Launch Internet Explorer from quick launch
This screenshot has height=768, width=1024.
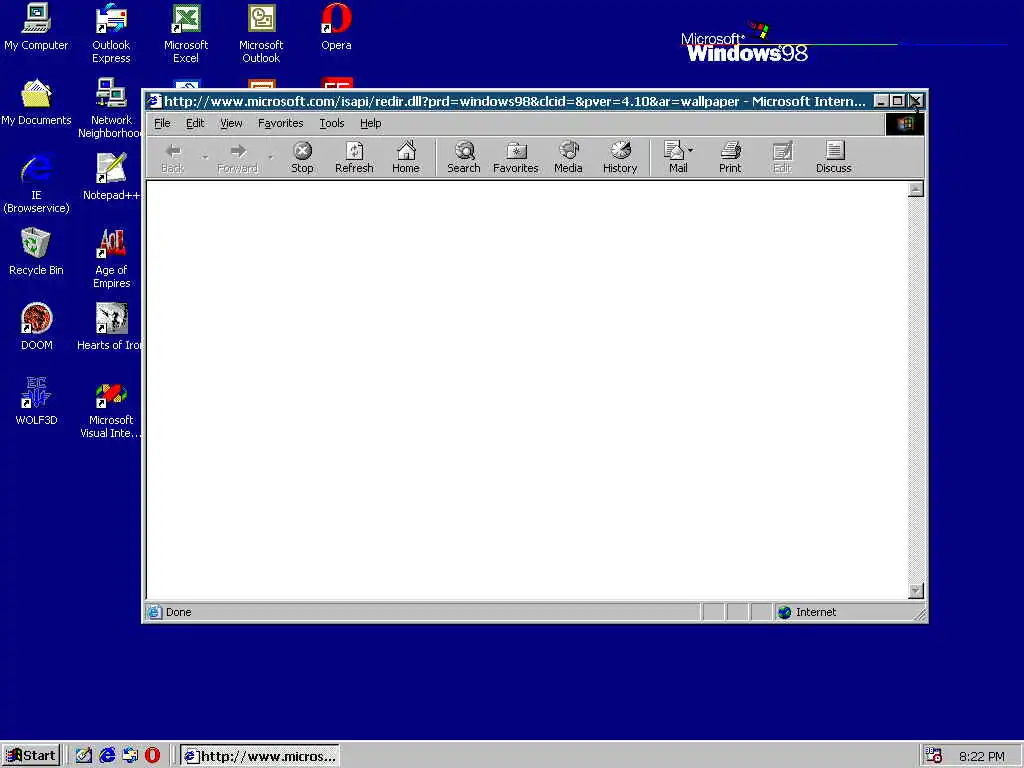coord(106,756)
